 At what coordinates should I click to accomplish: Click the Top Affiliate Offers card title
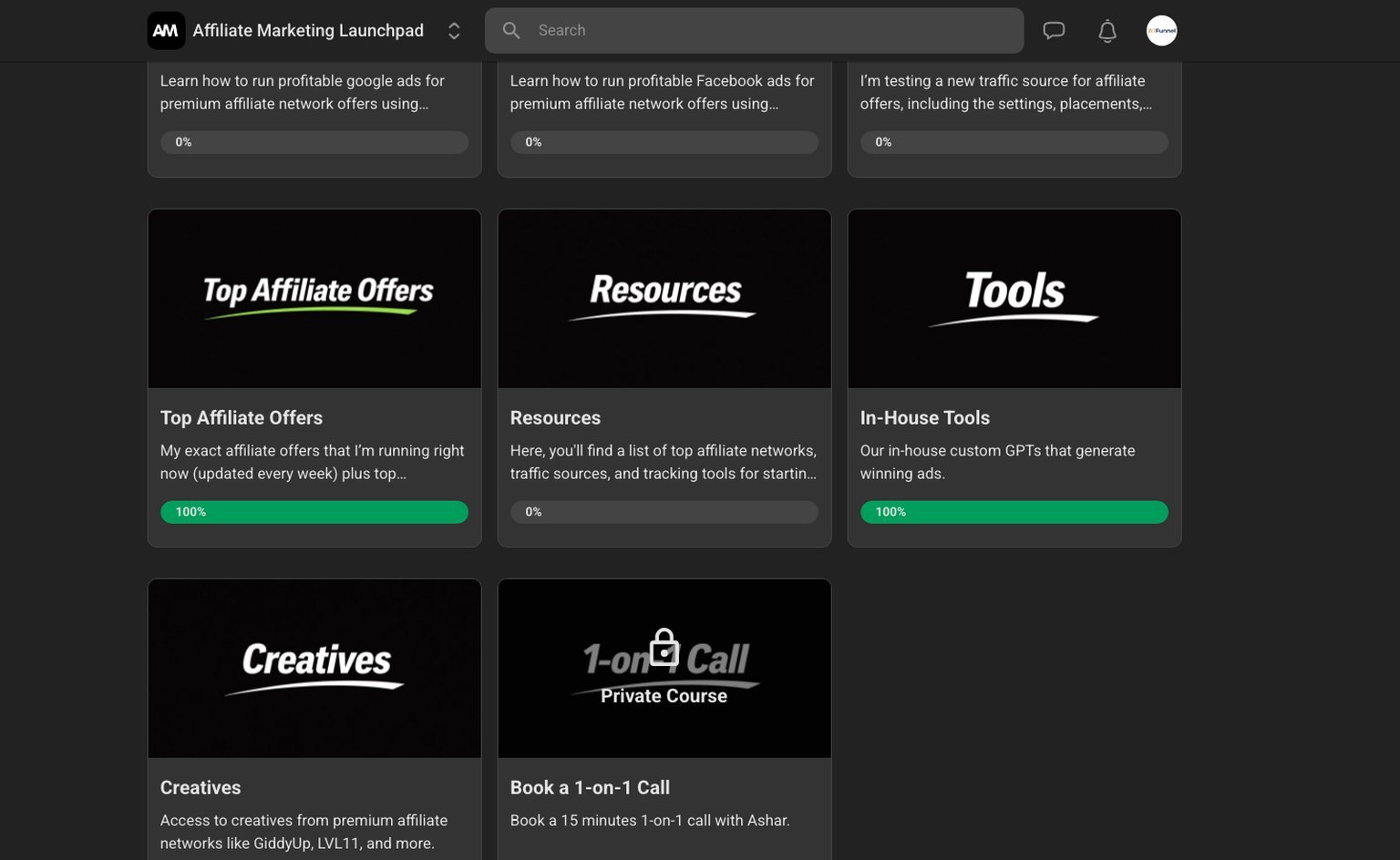pyautogui.click(x=242, y=418)
